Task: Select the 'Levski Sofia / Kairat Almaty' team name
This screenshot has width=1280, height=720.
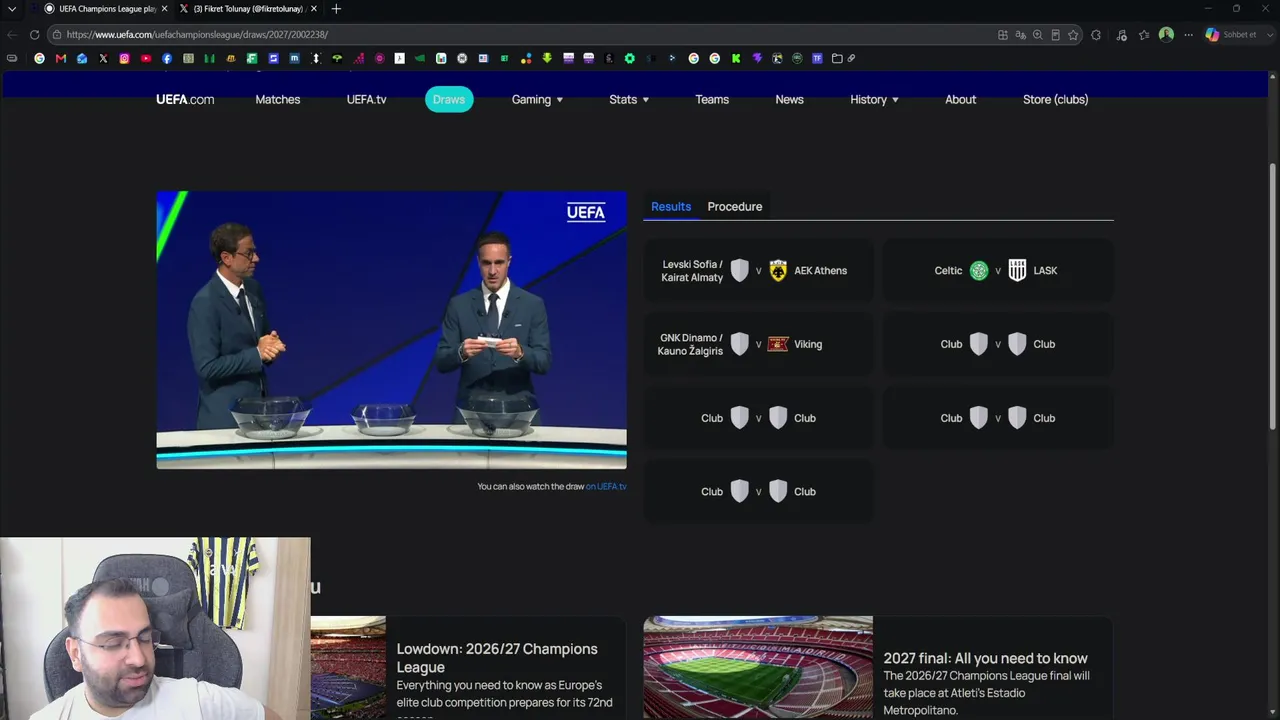Action: [692, 271]
